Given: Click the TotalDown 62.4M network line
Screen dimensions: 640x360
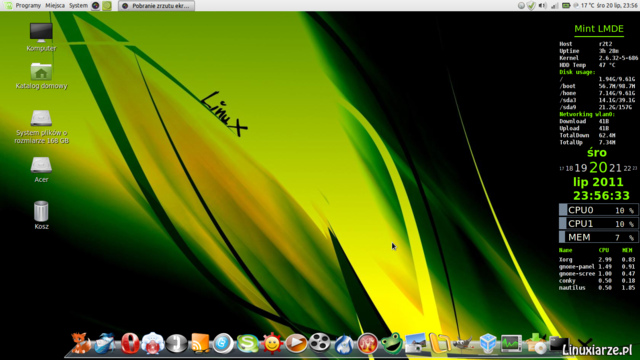Looking at the screenshot, I should tap(587, 135).
